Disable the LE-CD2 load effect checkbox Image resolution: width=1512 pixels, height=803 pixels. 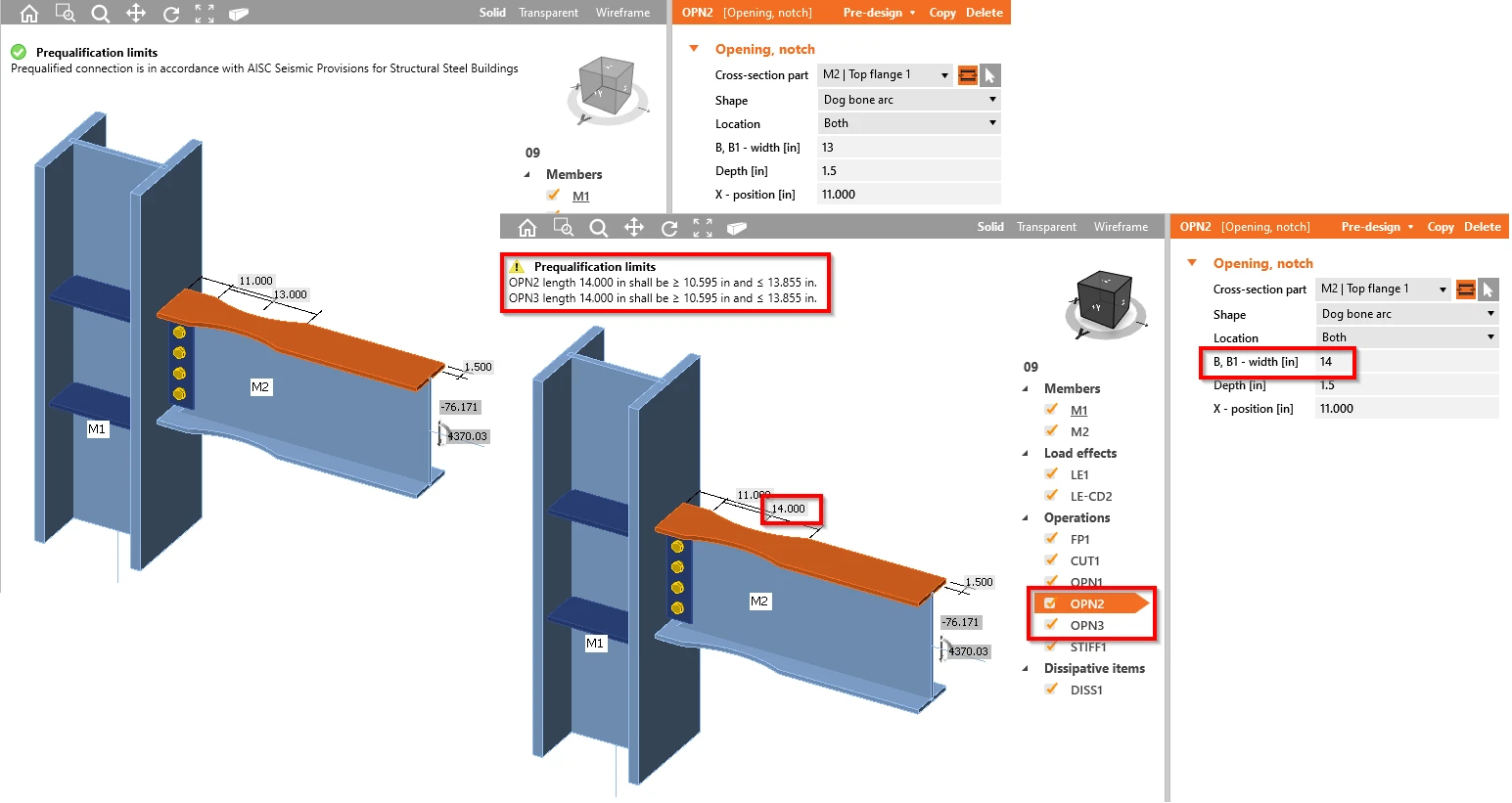click(1051, 495)
